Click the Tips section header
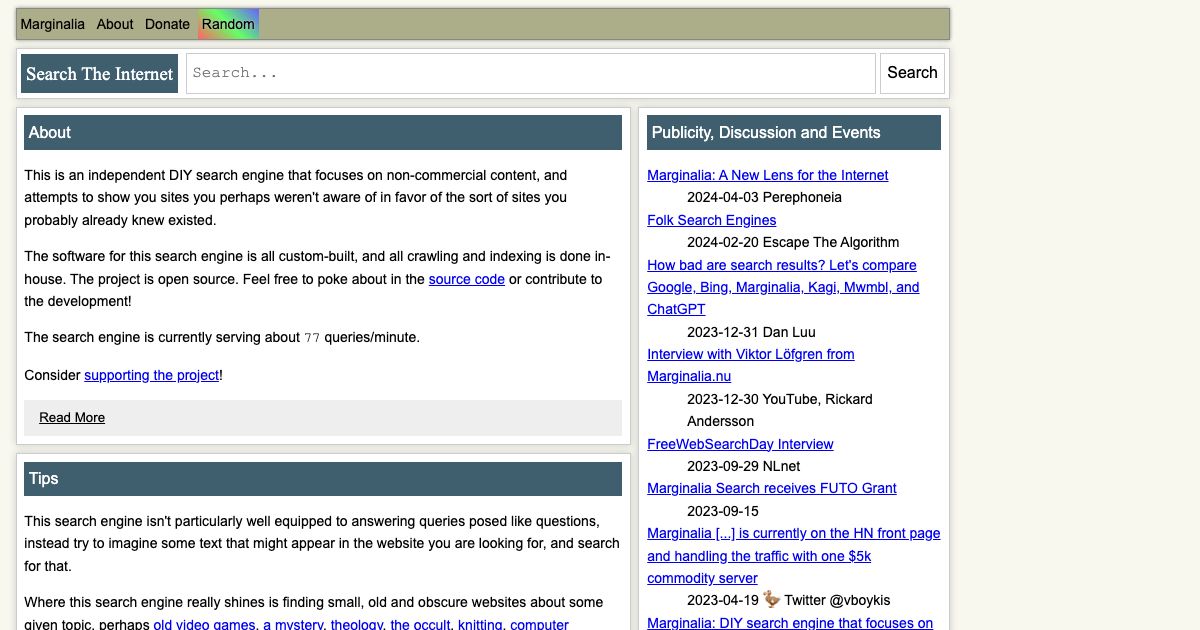Screen dimensions: 1200x630 (44, 479)
